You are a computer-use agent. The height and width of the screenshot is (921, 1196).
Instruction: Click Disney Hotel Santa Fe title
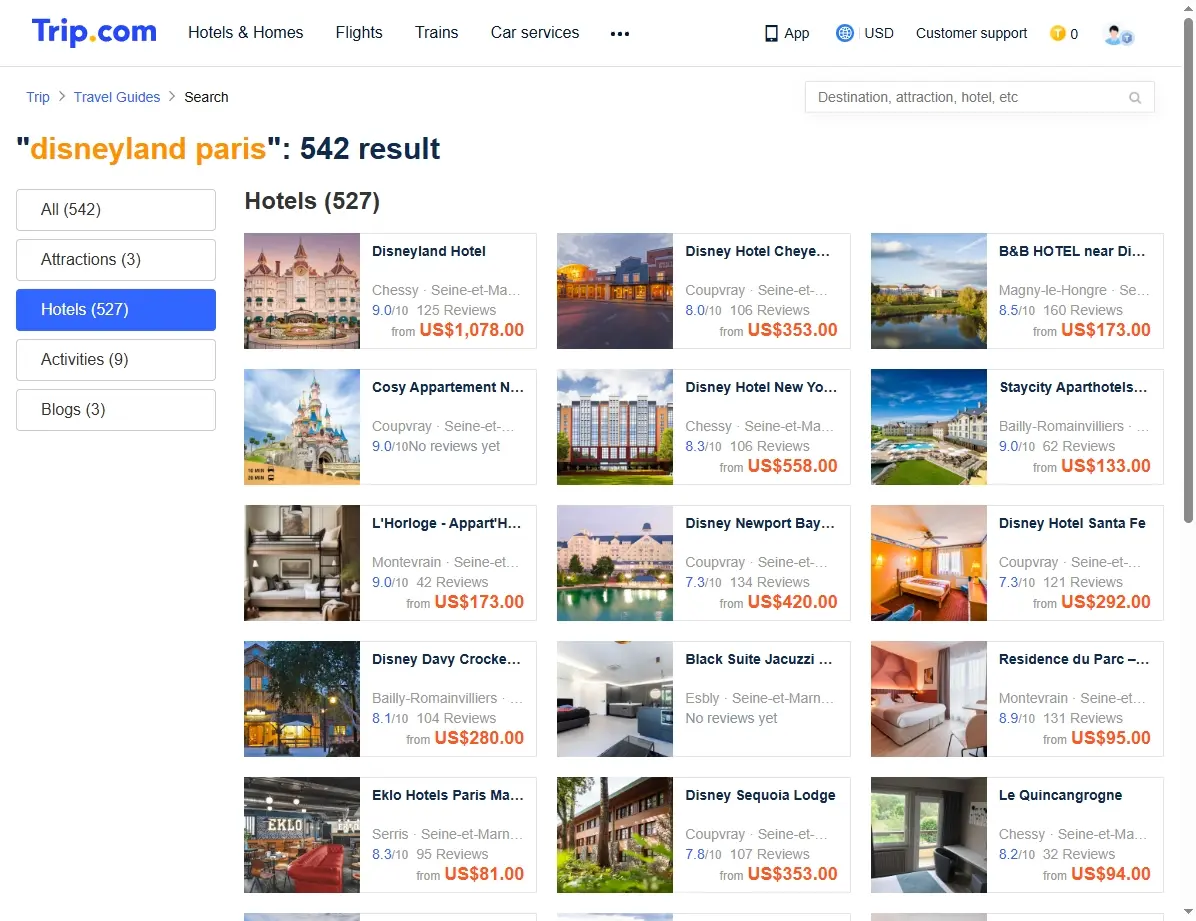tap(1072, 523)
